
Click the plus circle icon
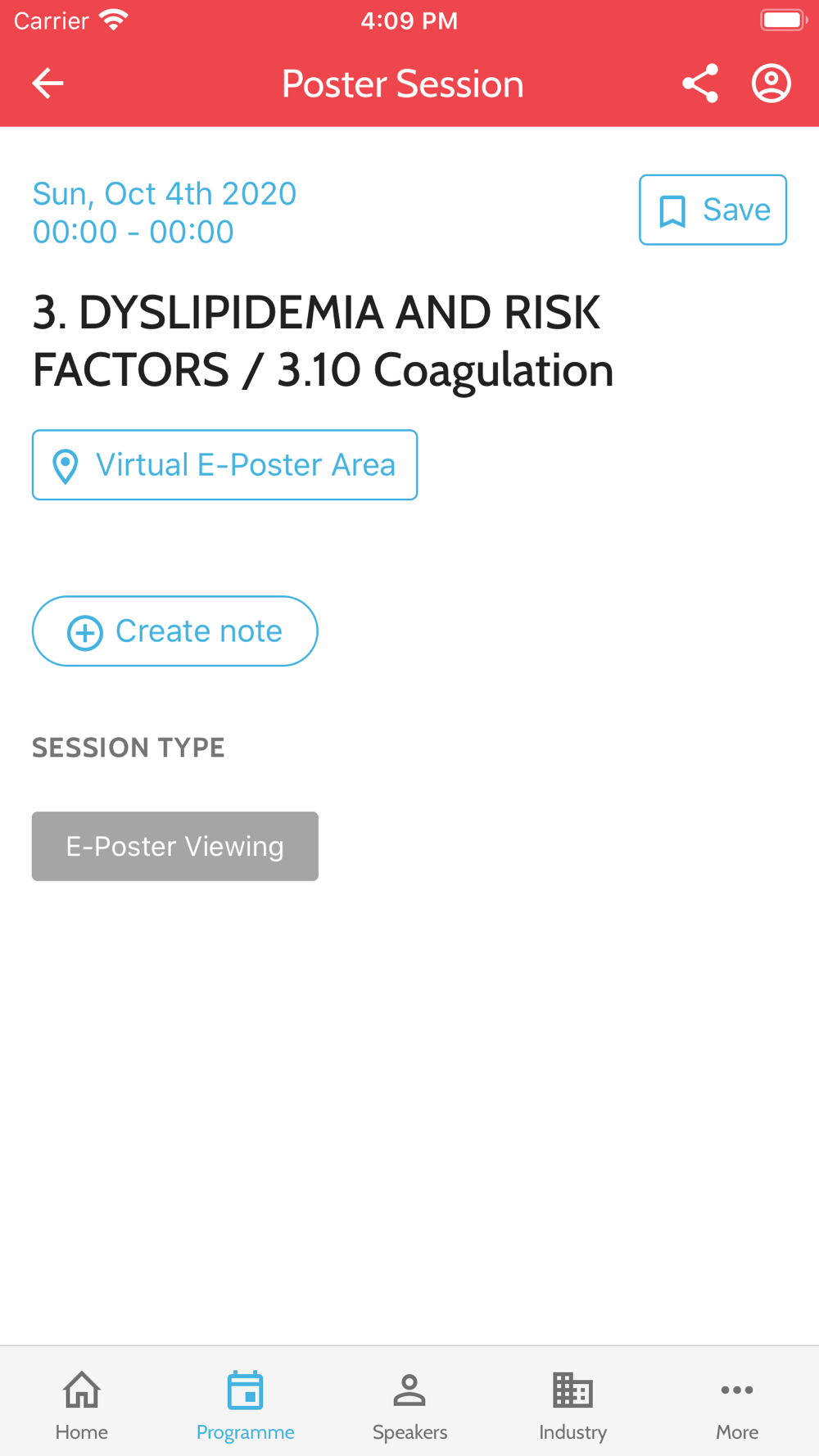[x=85, y=632]
